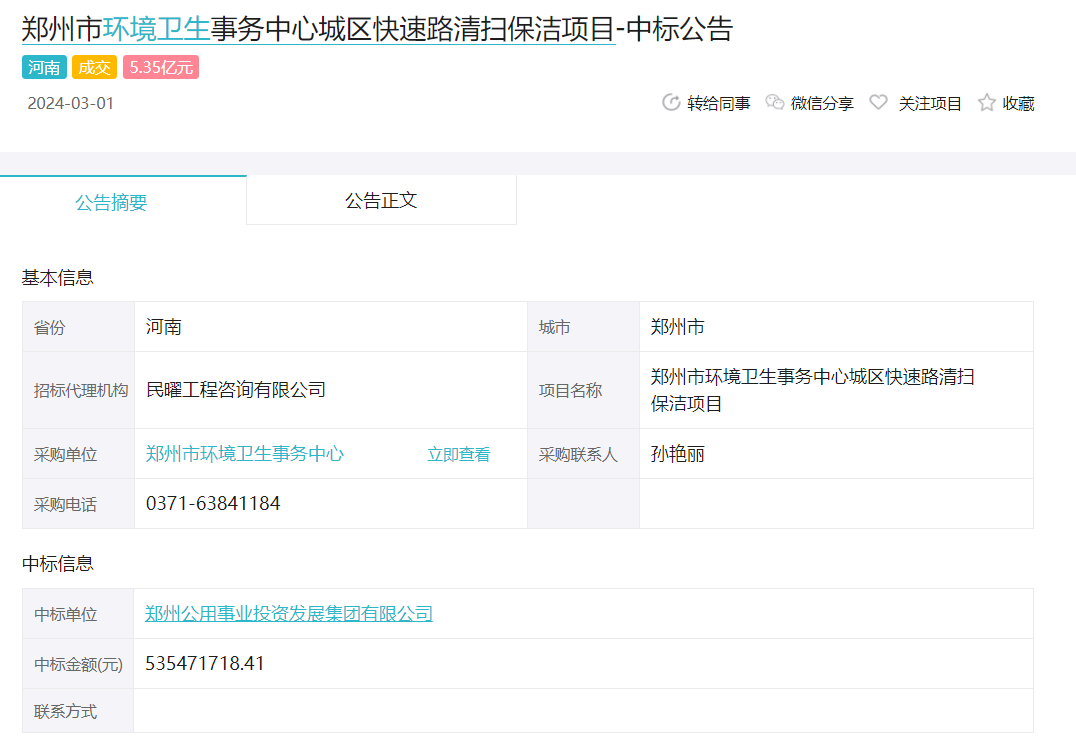Click the 中标金额(元) label cell

tap(78, 664)
